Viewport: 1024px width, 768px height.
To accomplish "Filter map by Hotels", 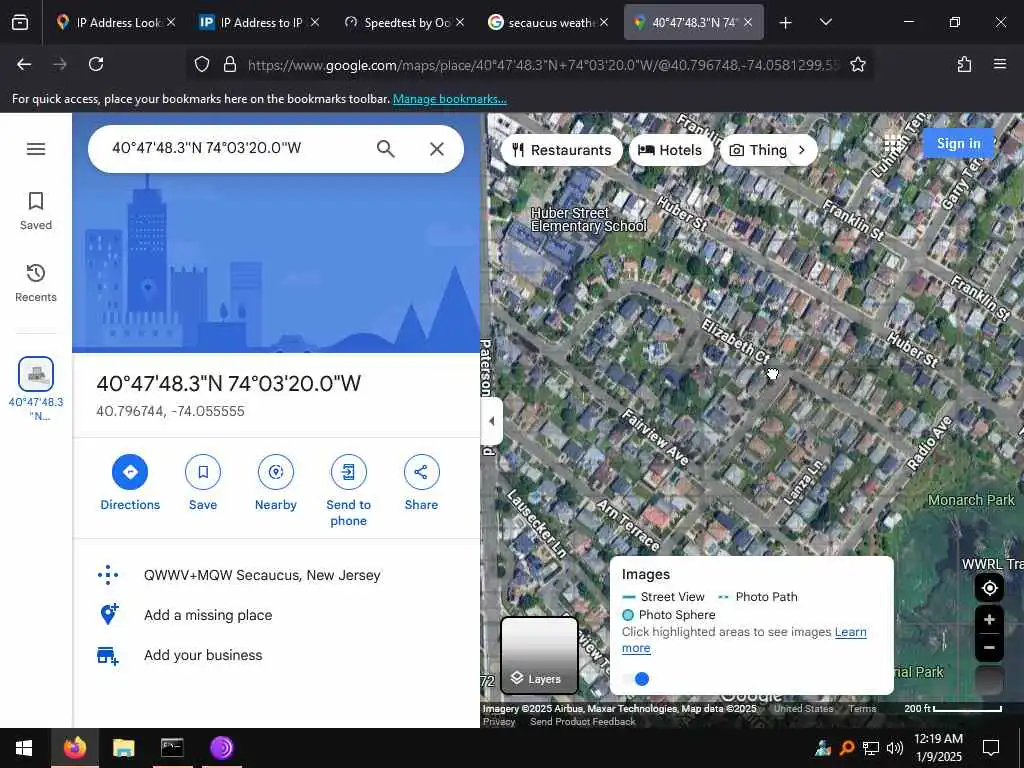I will click(x=671, y=150).
